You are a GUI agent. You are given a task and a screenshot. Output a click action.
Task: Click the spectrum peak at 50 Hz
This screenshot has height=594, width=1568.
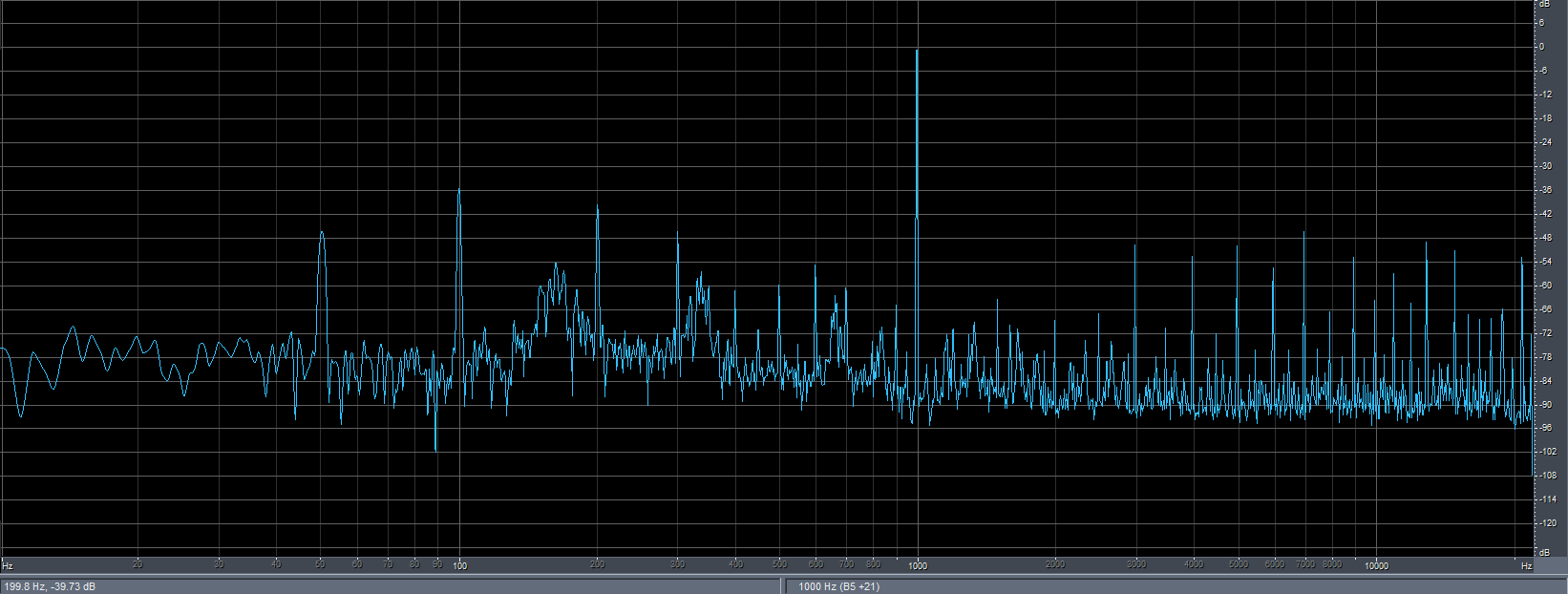click(322, 234)
